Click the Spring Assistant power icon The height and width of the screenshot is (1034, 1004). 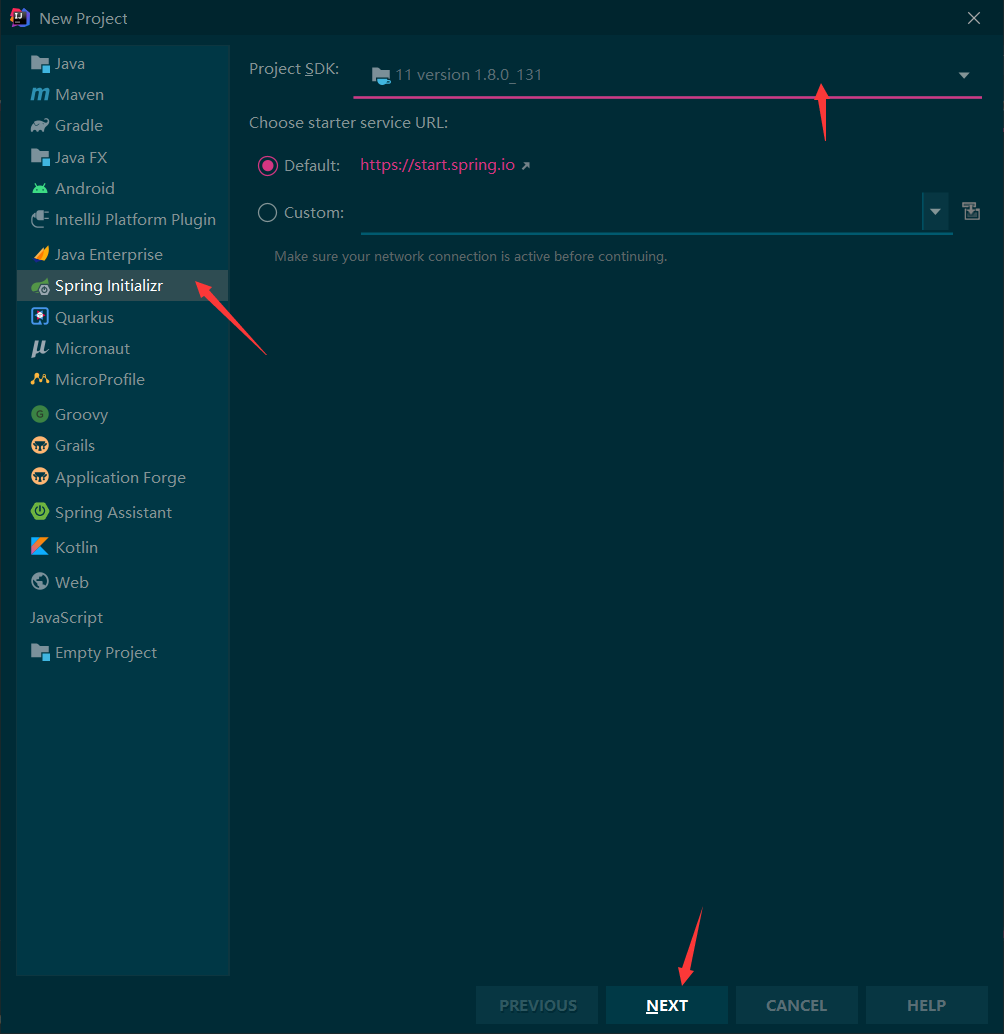[40, 512]
